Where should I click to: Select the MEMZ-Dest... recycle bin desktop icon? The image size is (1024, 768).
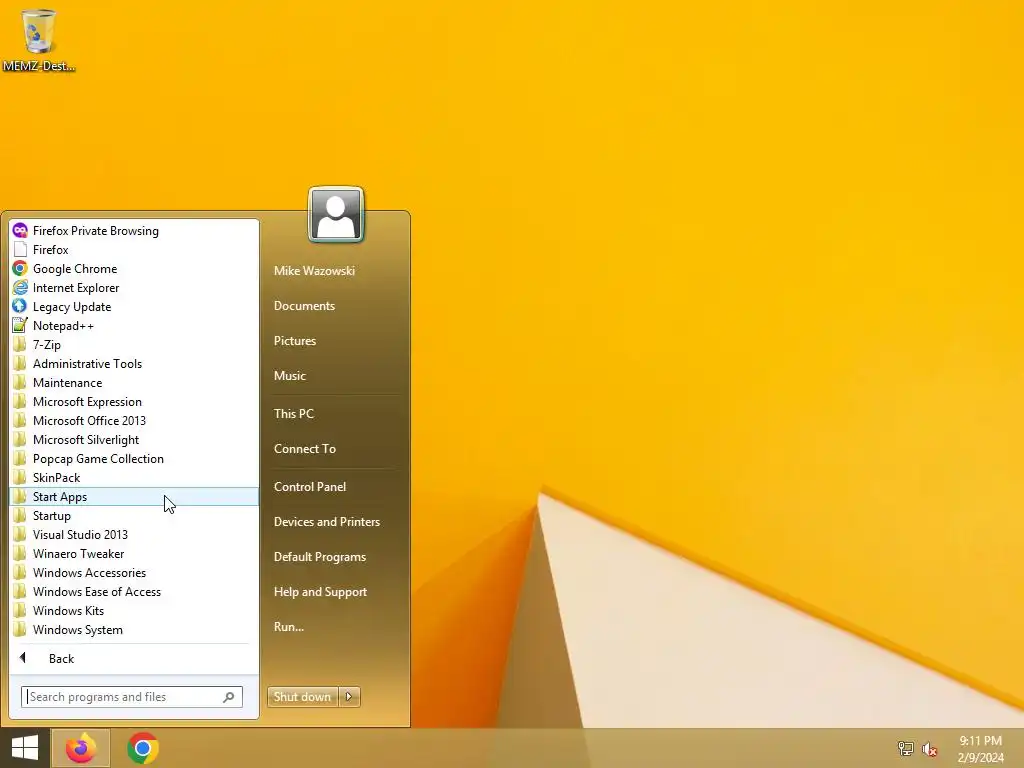click(39, 40)
